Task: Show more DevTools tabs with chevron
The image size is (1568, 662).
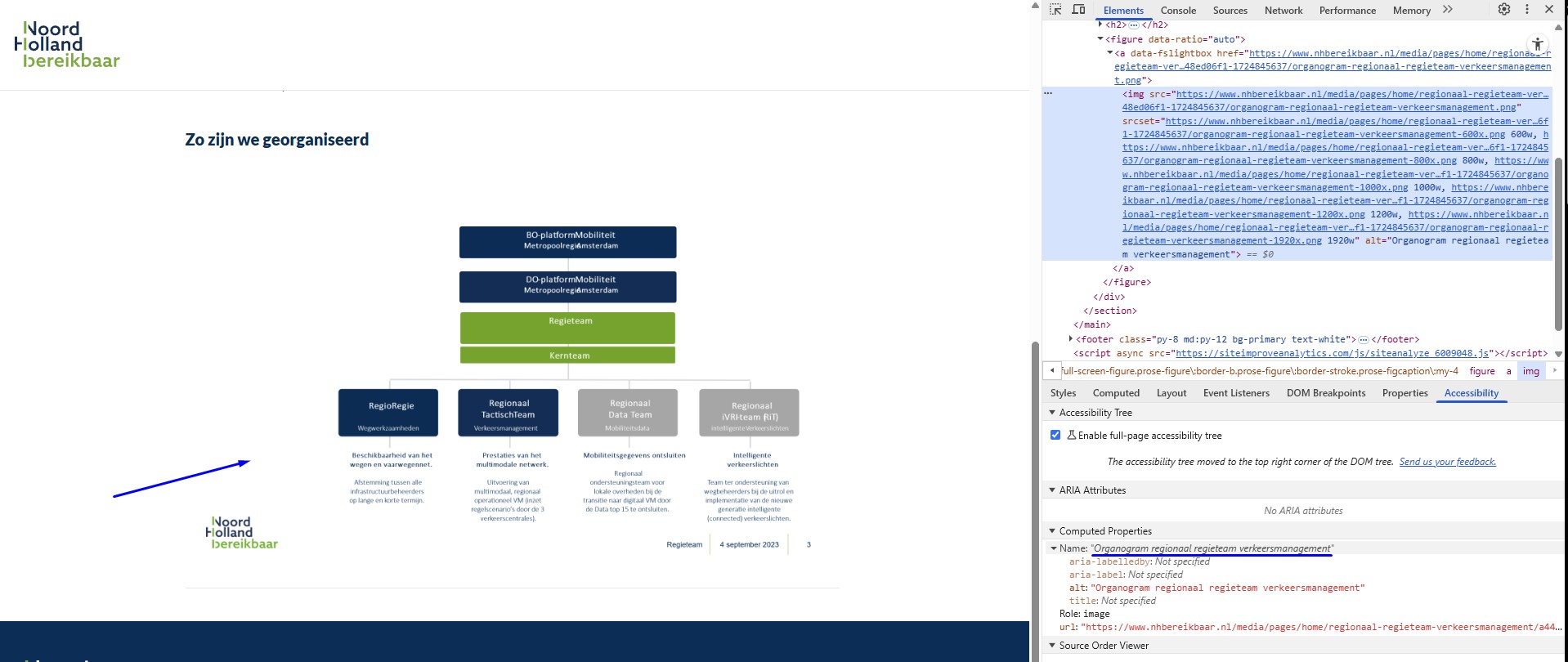Action: click(x=1448, y=10)
